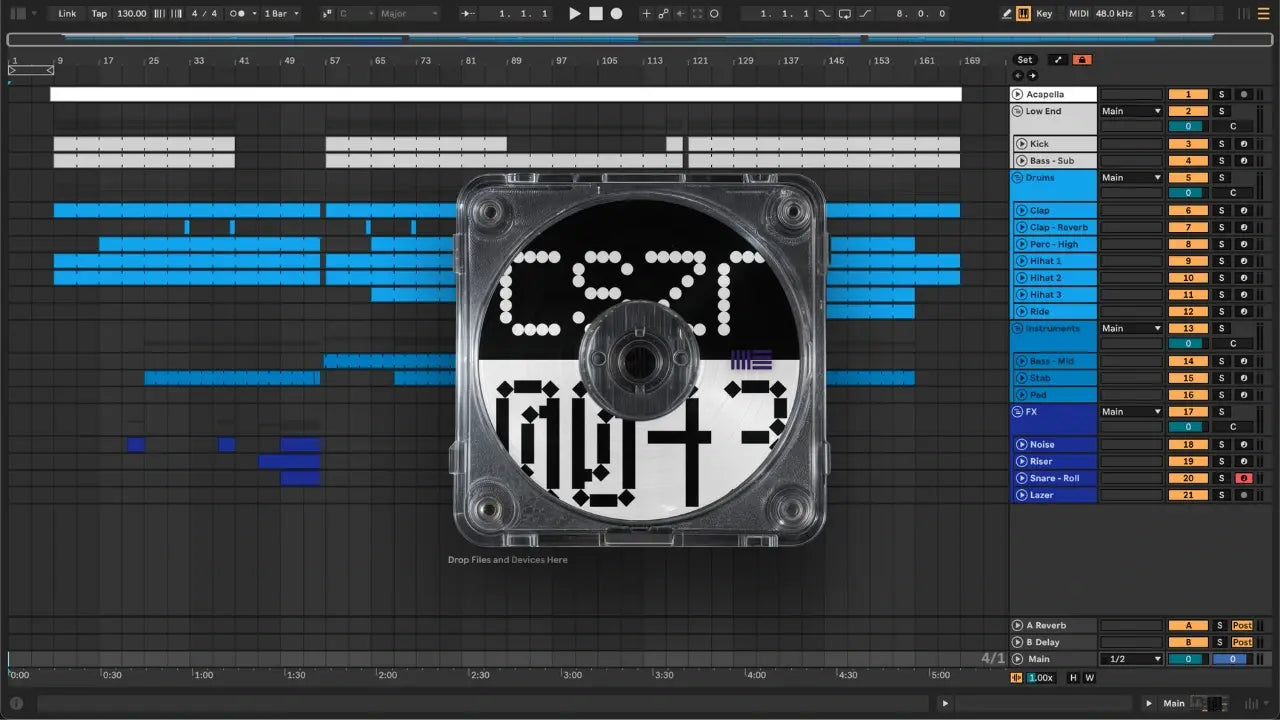Start playback with the Play button

(576, 13)
